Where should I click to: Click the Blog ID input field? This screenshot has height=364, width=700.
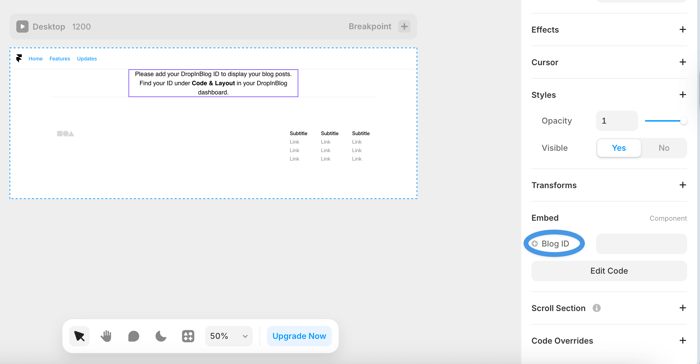pos(641,243)
